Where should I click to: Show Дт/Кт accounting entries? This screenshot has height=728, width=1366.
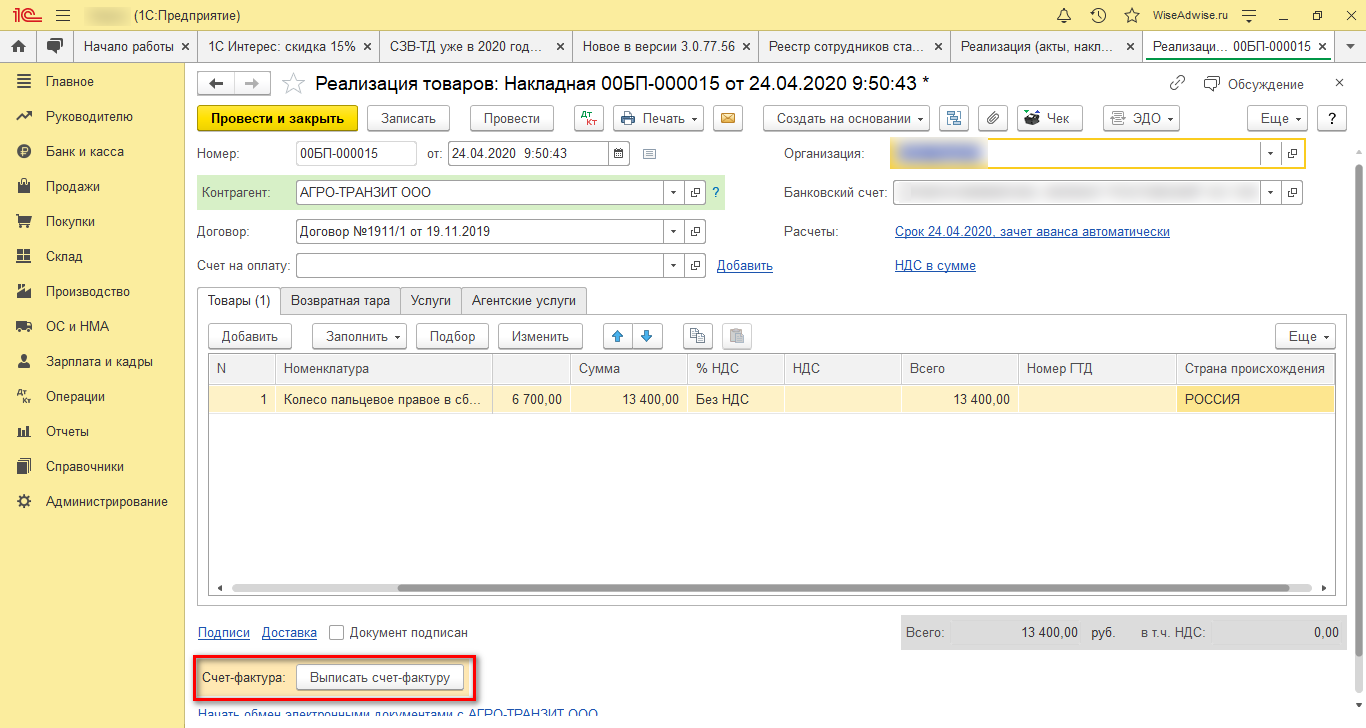pos(589,118)
